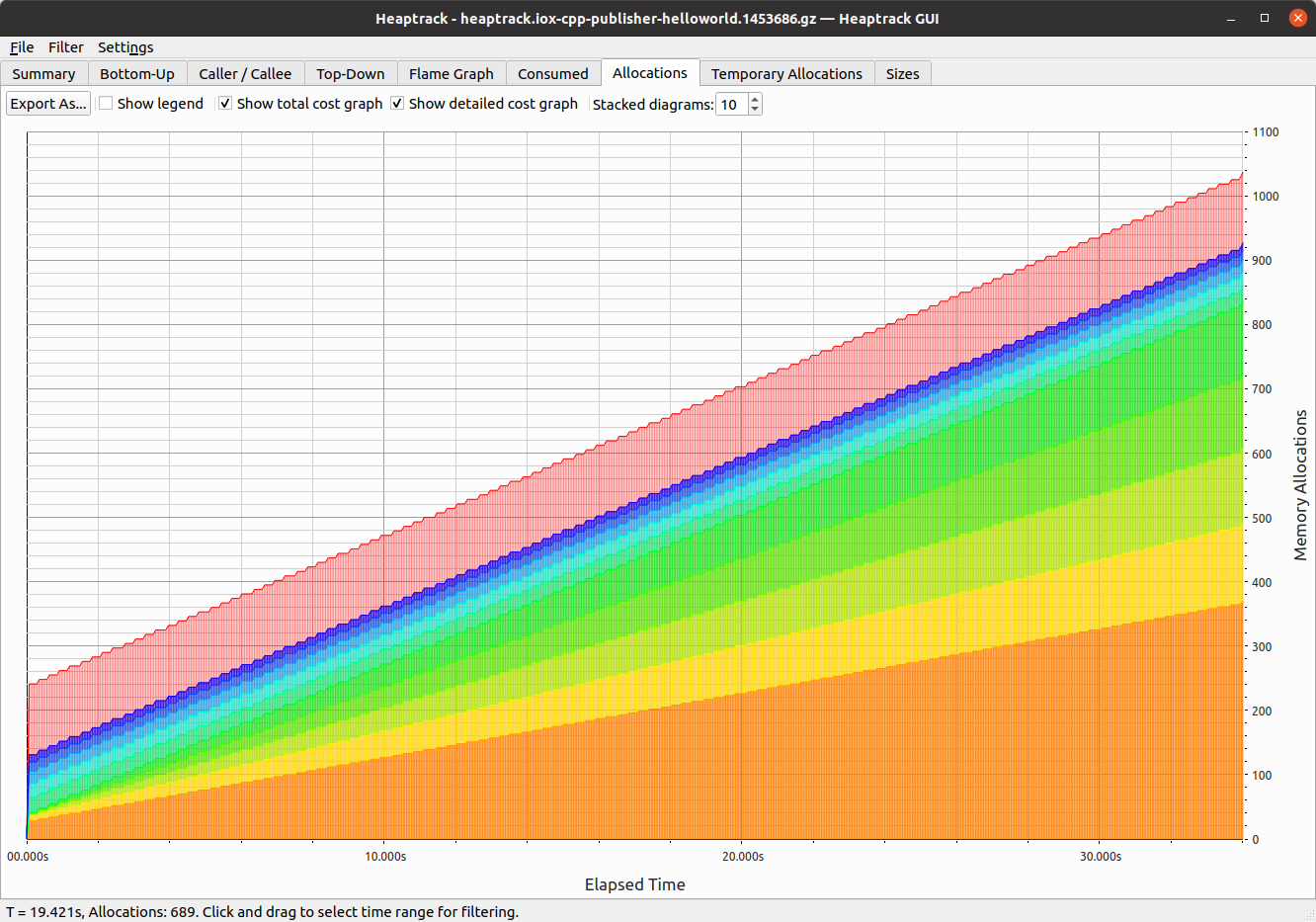Decrease Stacked diagrams with down arrow
1316x922 pixels.
coord(753,109)
